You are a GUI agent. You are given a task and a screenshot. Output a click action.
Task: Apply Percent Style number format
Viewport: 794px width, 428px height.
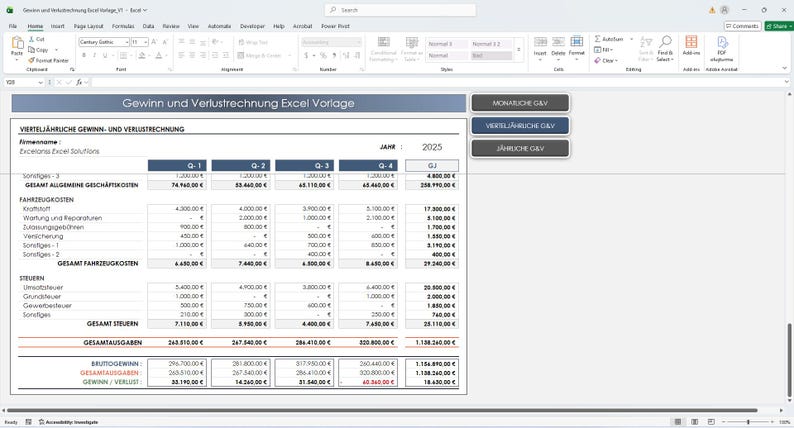tap(323, 55)
